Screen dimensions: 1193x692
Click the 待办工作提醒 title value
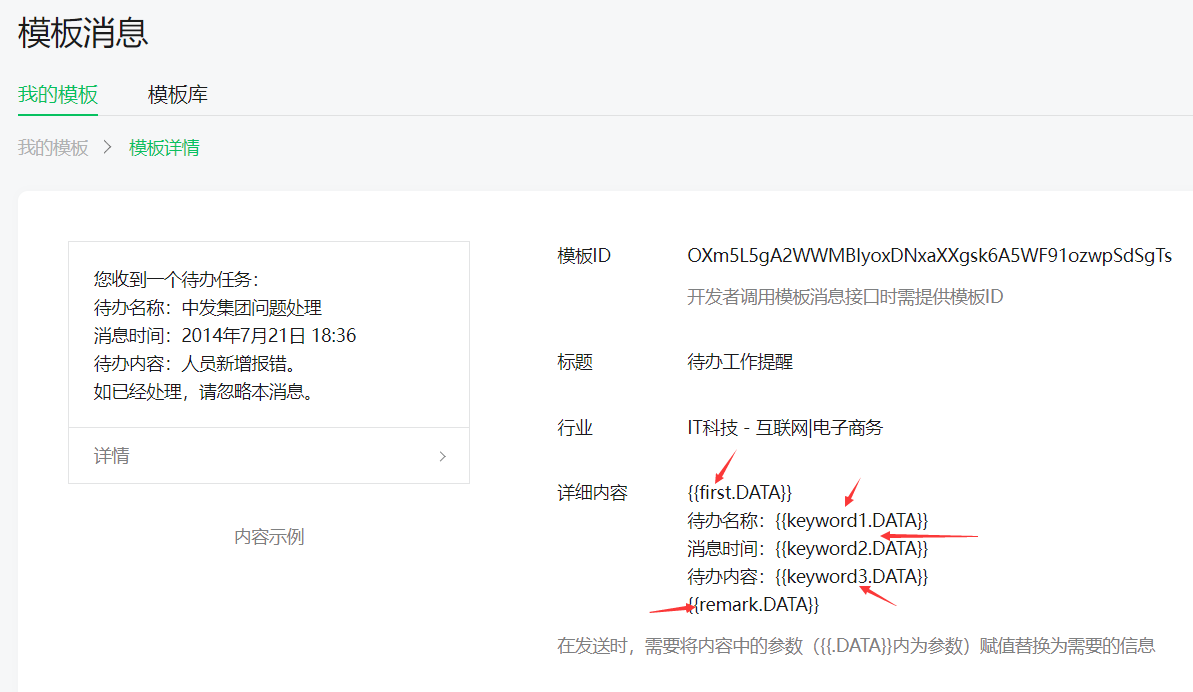click(x=740, y=362)
